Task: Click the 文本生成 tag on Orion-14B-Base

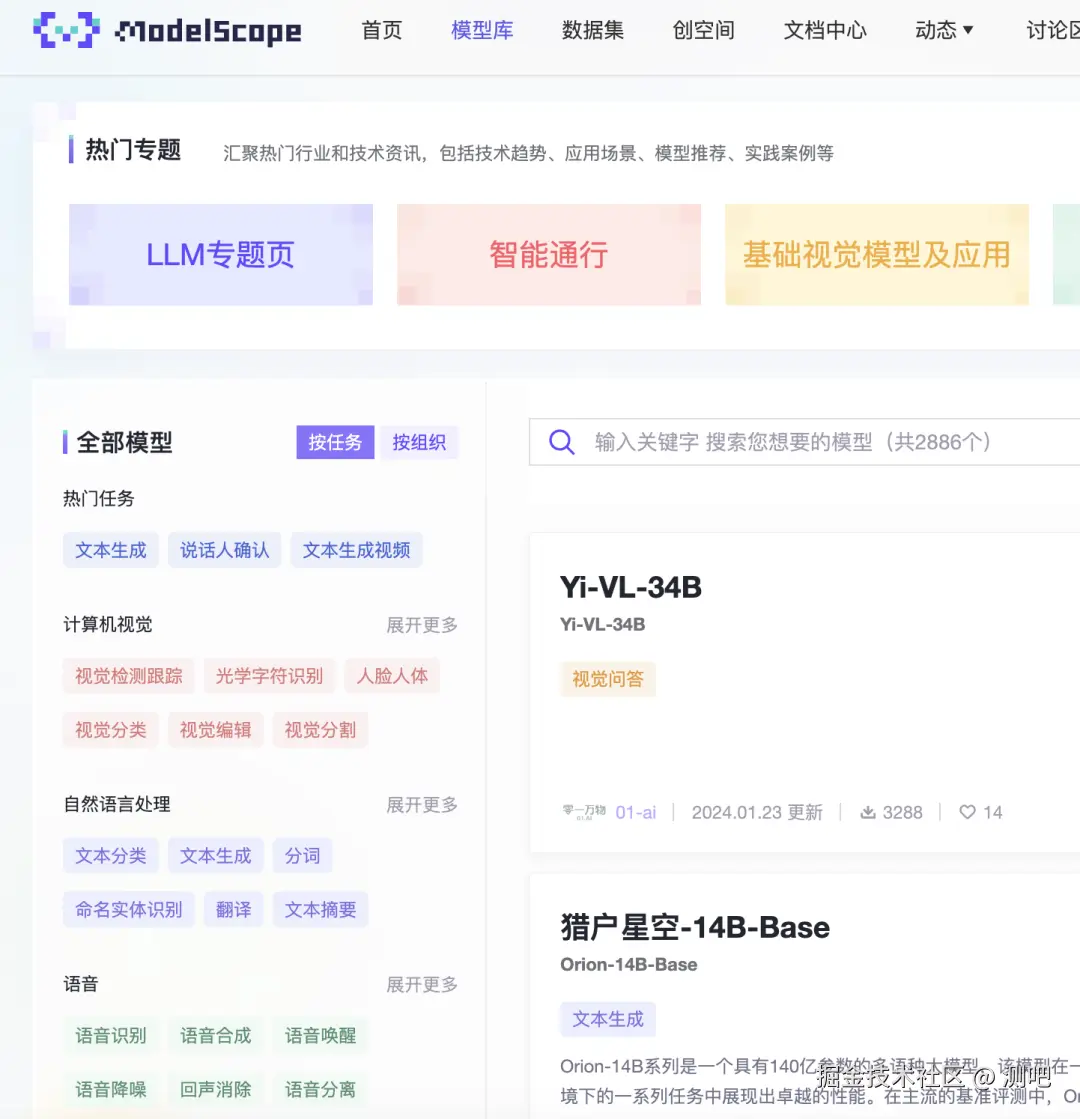Action: [607, 1019]
